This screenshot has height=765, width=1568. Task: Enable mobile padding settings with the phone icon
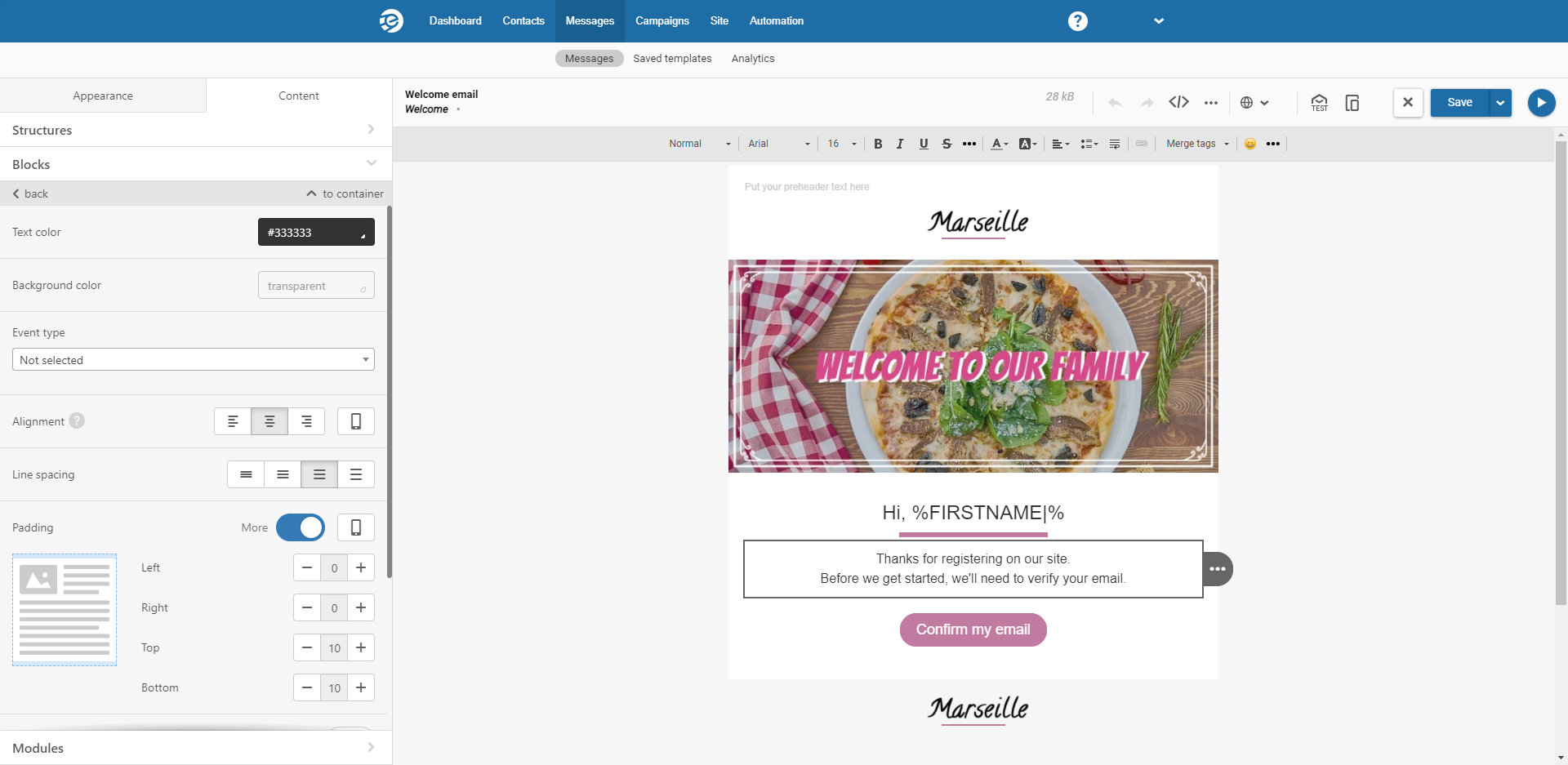pos(355,527)
